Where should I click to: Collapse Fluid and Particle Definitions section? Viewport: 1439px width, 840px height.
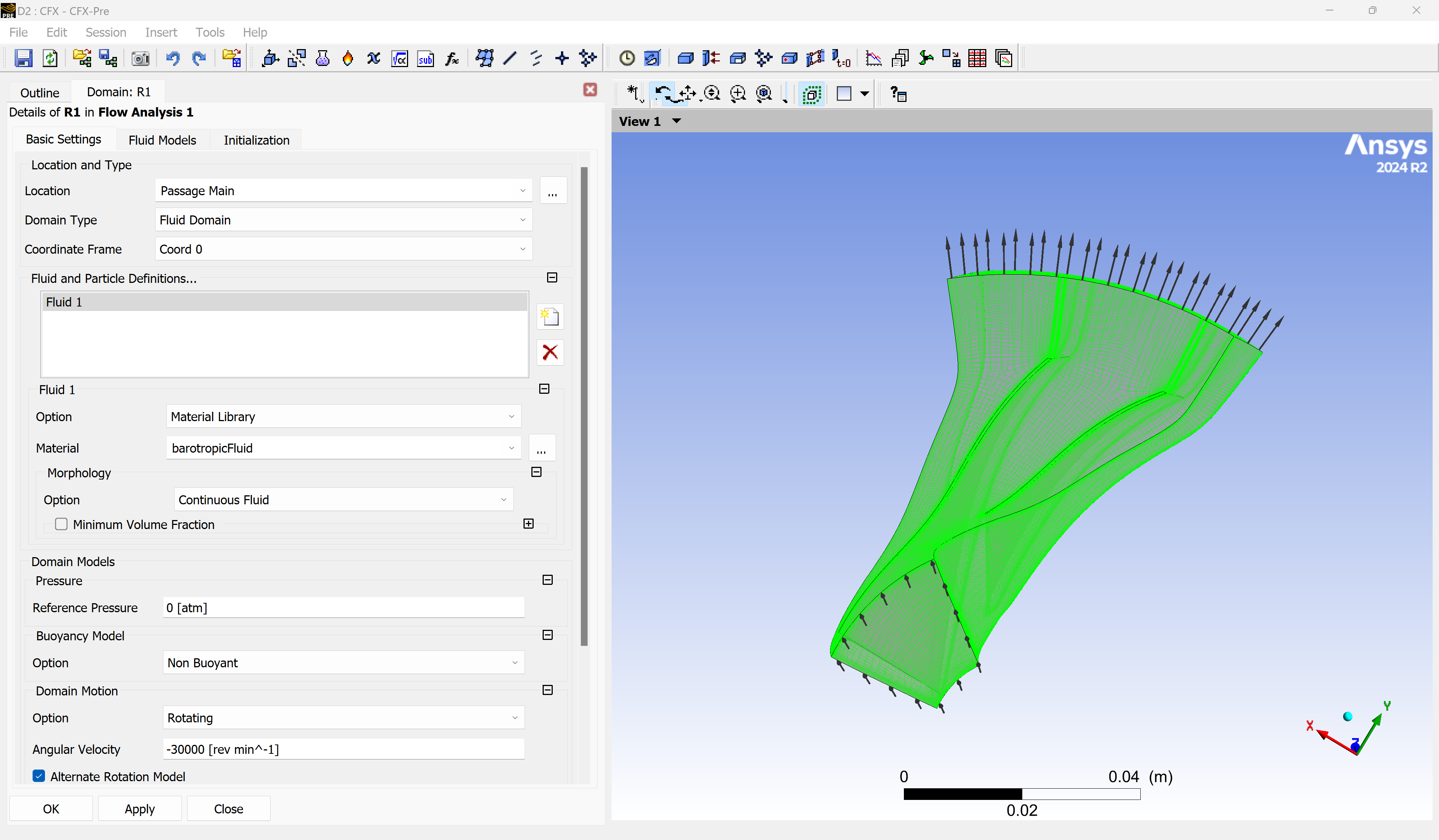(552, 278)
